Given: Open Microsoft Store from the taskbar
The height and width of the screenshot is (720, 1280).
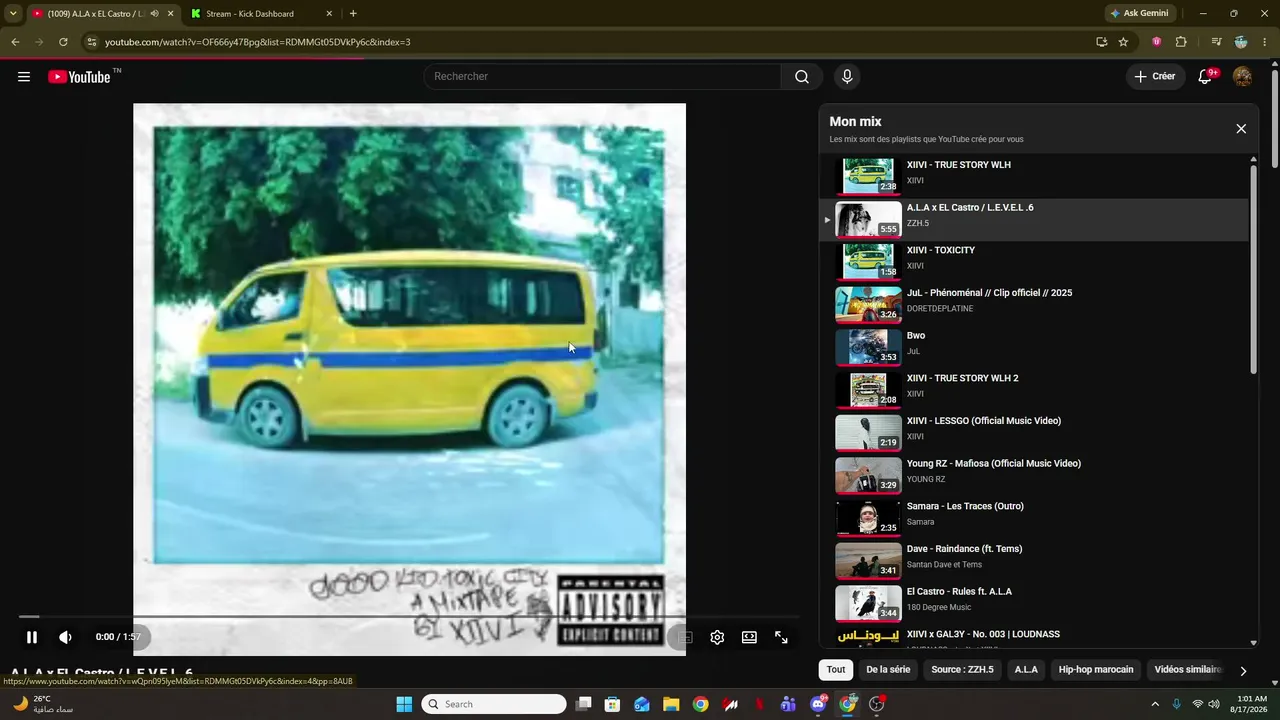Looking at the screenshot, I should coord(613,704).
